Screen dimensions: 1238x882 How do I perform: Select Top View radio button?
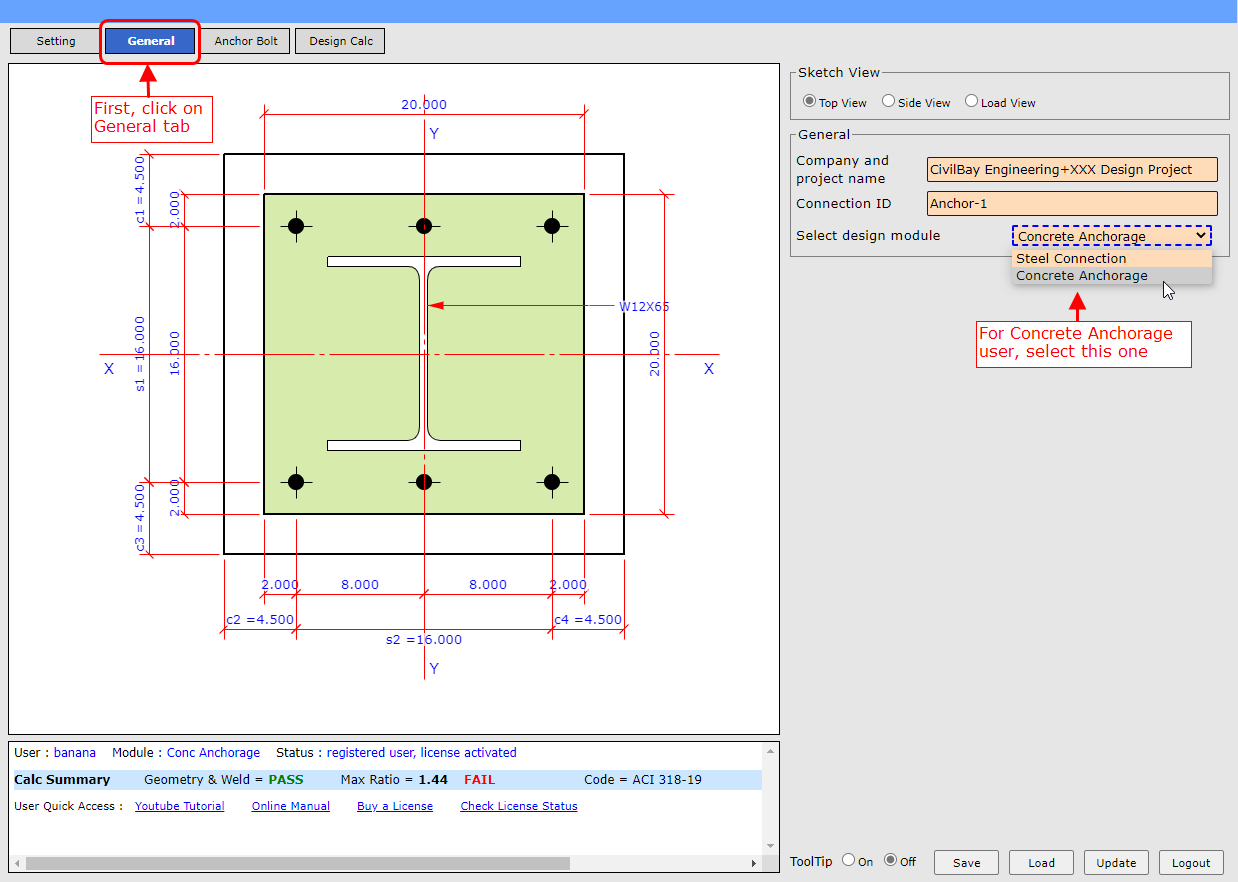pyautogui.click(x=810, y=102)
